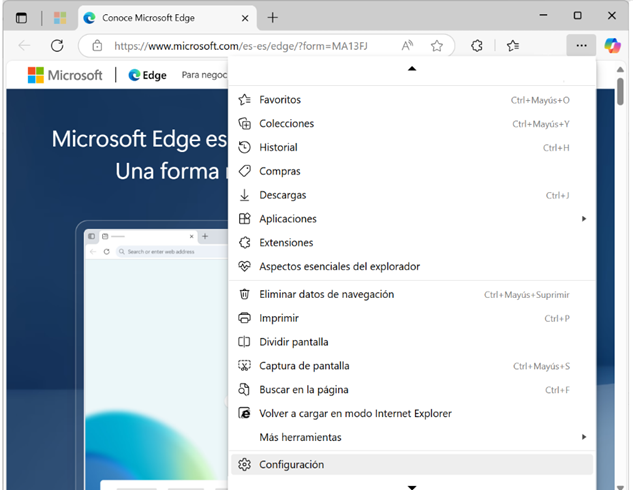Start Read aloud from address bar
This screenshot has height=490, width=633.
pyautogui.click(x=407, y=46)
